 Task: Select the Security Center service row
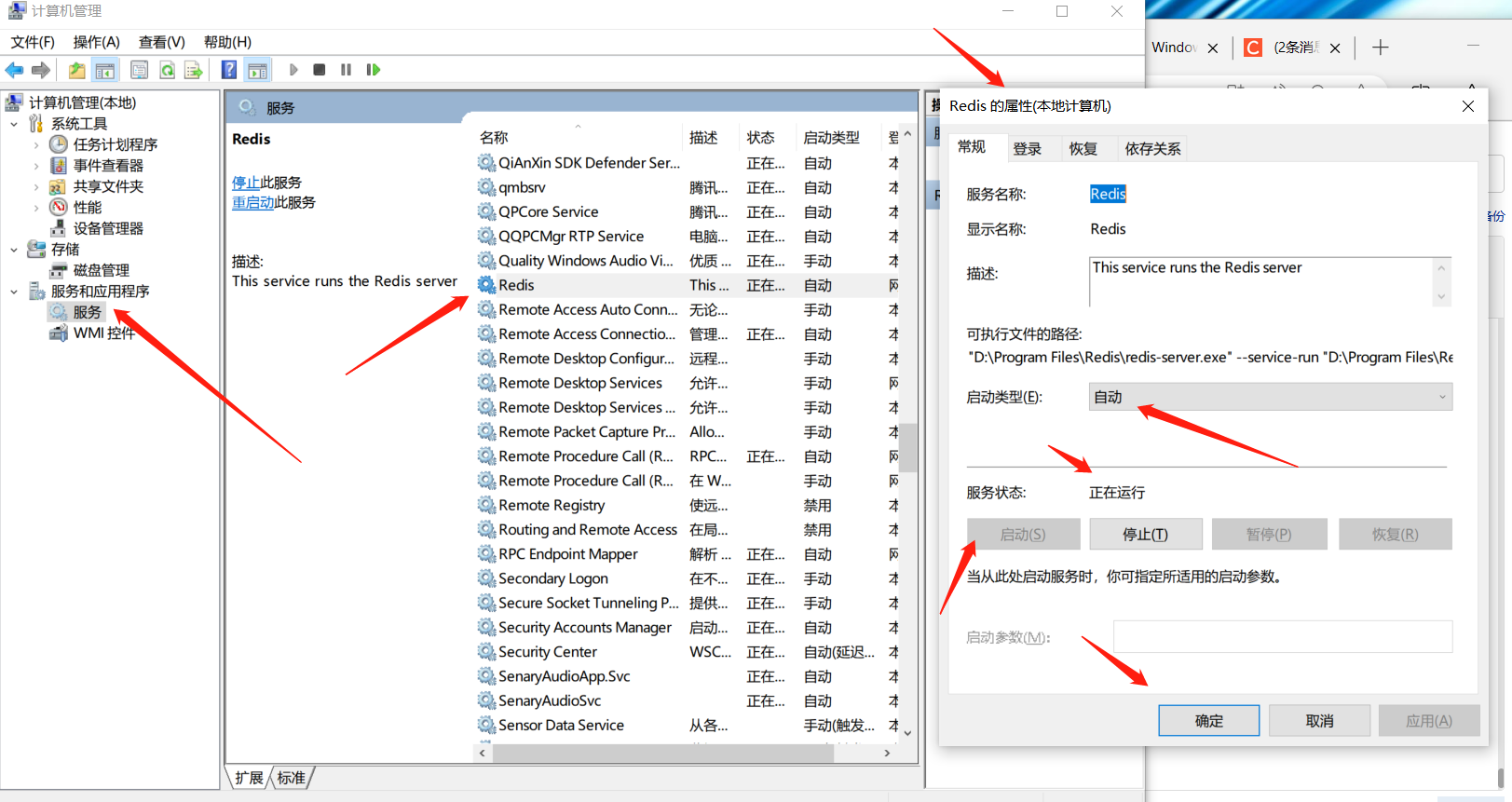click(687, 652)
